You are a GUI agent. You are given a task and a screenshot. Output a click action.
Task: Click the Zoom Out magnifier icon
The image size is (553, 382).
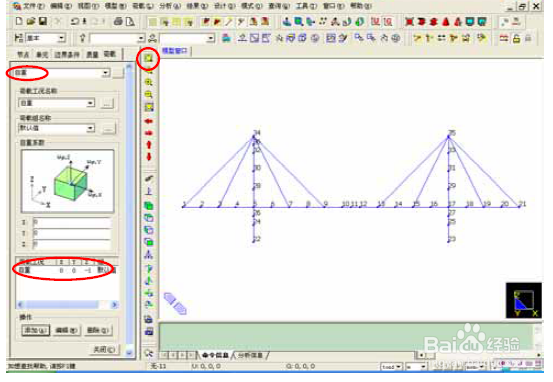click(x=149, y=95)
